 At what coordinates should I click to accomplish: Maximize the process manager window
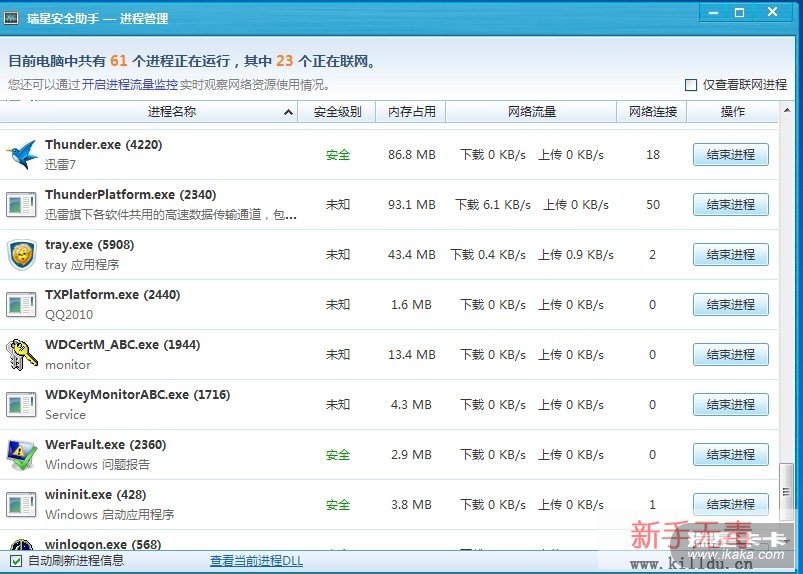[x=739, y=13]
